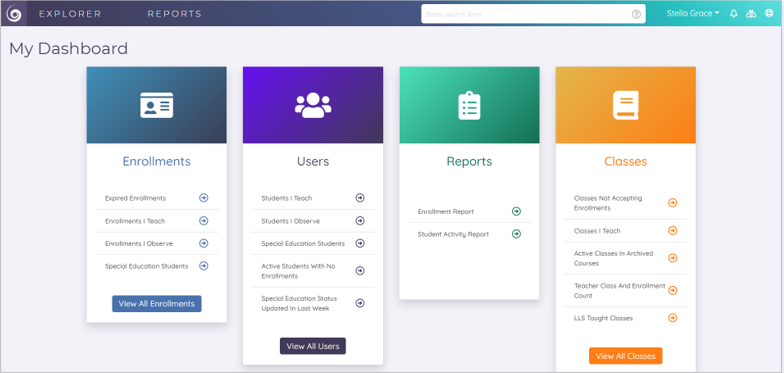
Task: Click the book icon on Classes card
Action: coord(626,105)
